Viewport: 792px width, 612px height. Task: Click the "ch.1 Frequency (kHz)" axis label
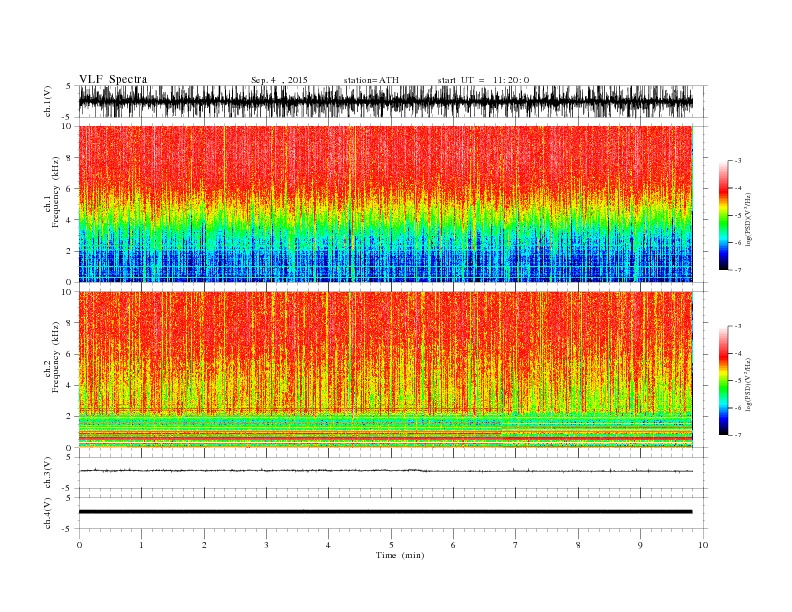(52, 192)
